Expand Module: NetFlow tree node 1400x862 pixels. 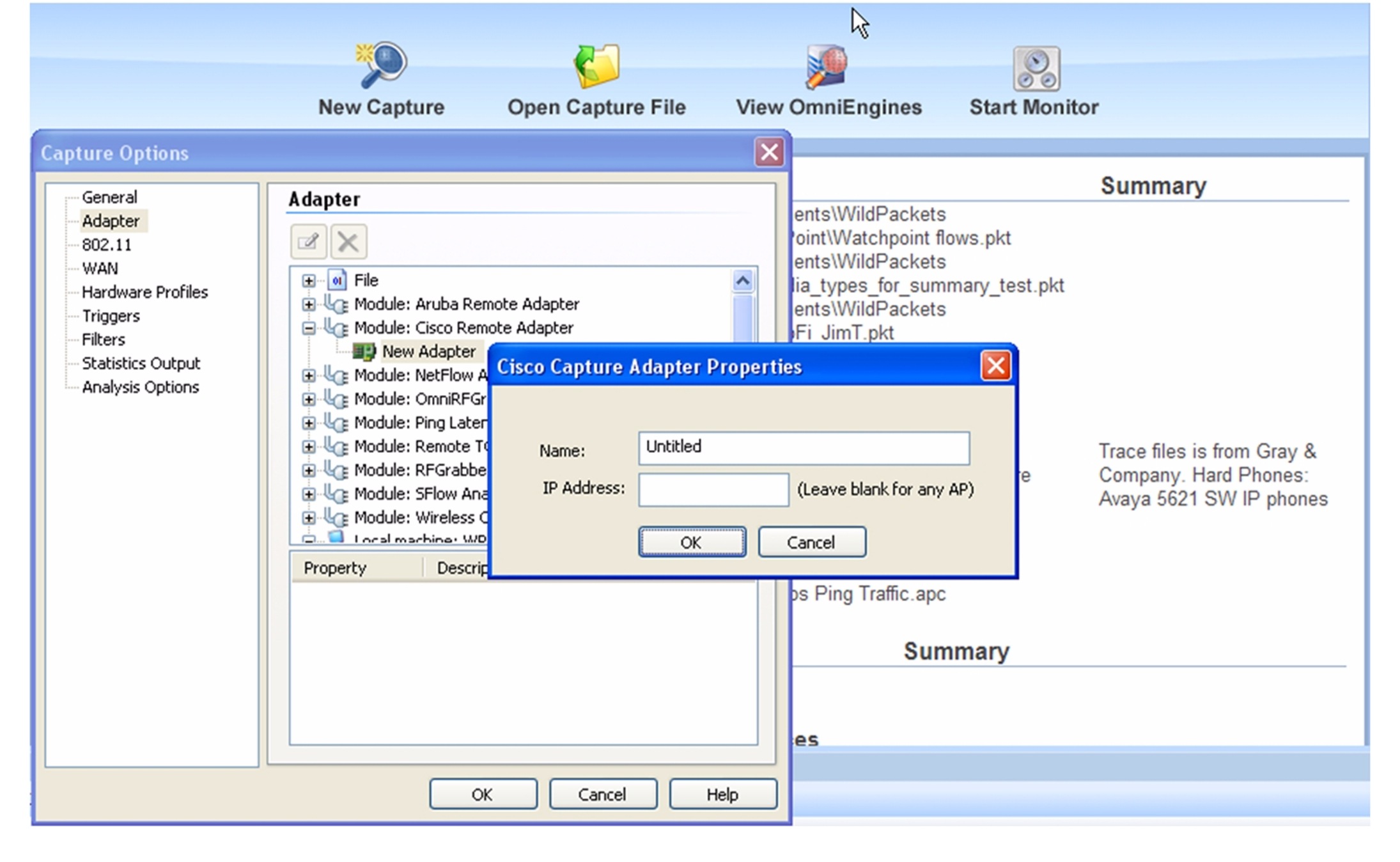pyautogui.click(x=309, y=375)
